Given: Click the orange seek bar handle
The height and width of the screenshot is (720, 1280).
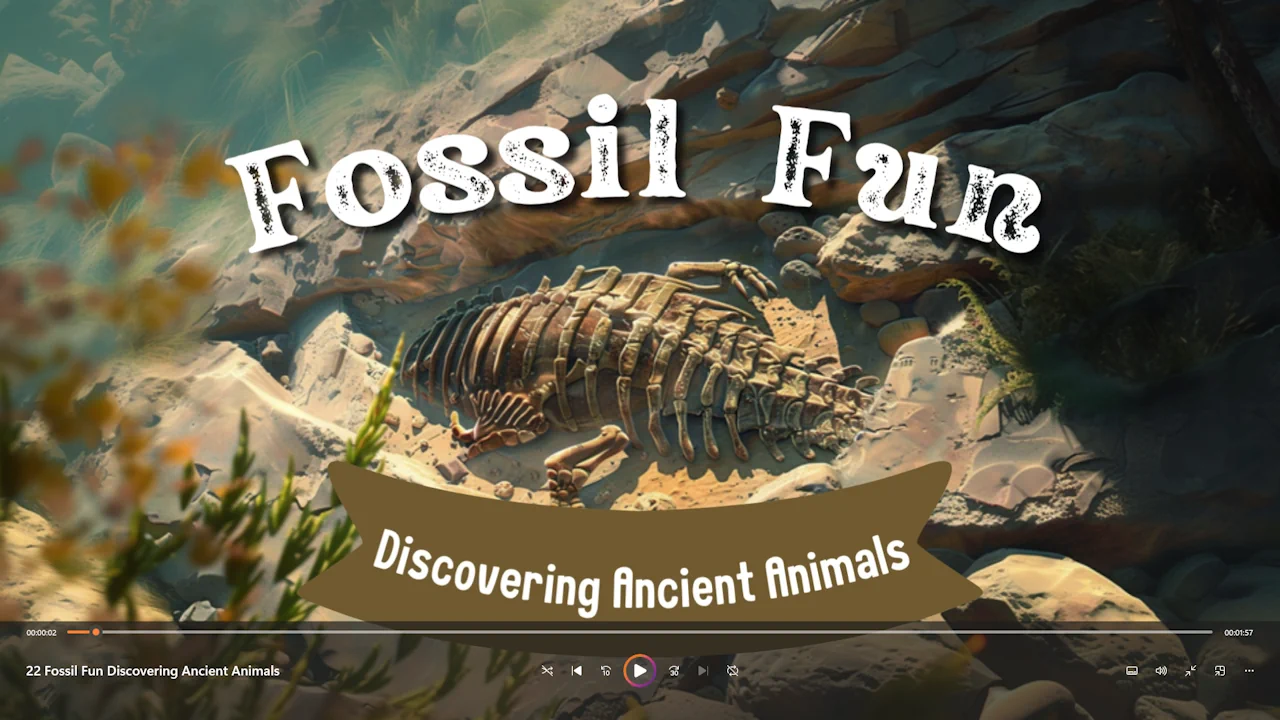Looking at the screenshot, I should 96,632.
